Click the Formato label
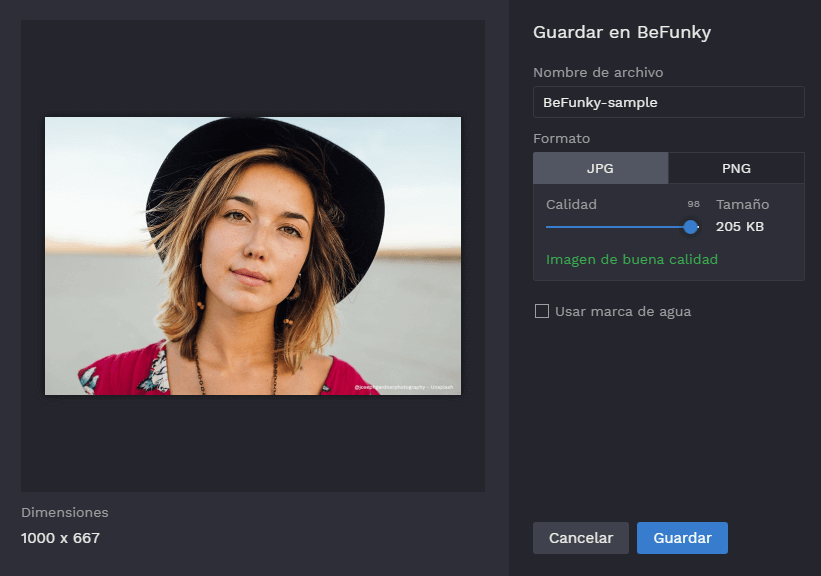The height and width of the screenshot is (576, 821). pyautogui.click(x=561, y=138)
